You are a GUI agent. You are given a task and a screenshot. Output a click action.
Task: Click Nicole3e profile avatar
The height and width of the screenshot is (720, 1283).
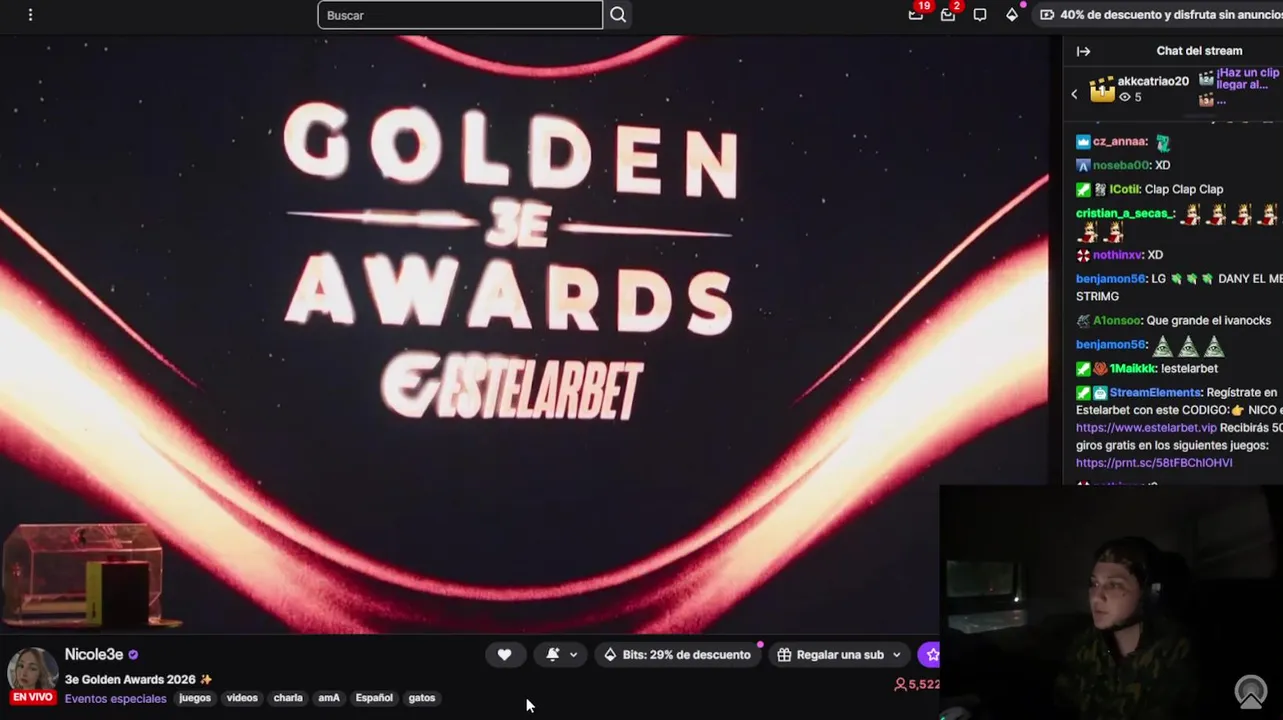click(x=32, y=668)
